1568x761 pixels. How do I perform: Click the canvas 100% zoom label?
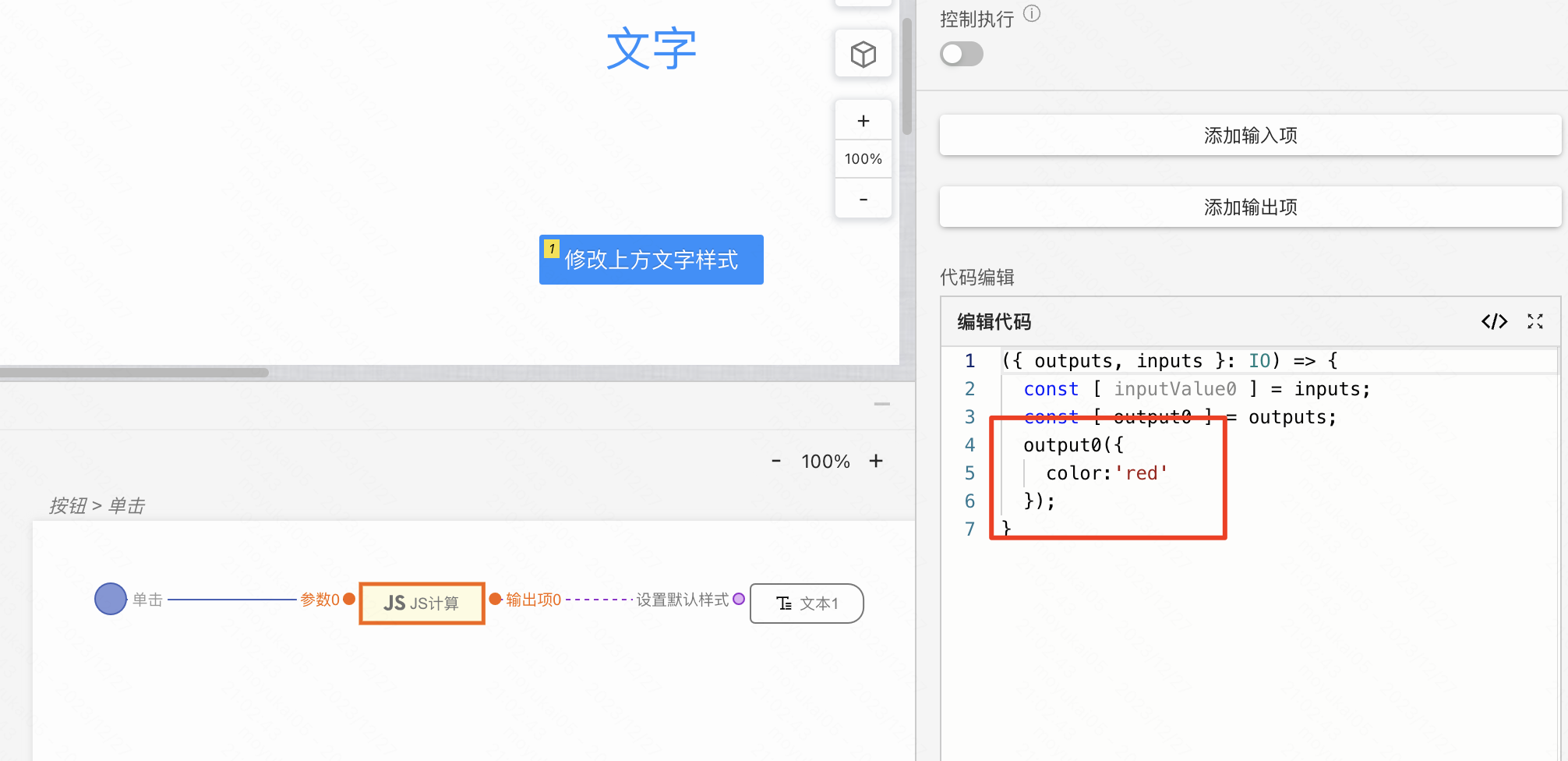863,159
